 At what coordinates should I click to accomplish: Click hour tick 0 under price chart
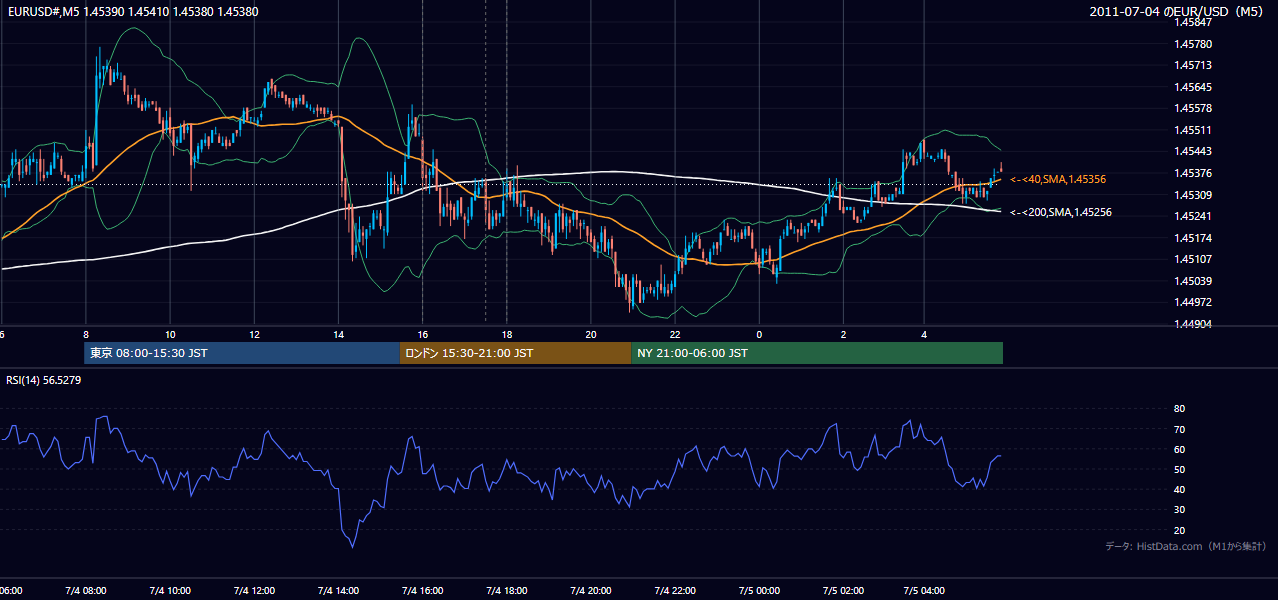point(758,334)
